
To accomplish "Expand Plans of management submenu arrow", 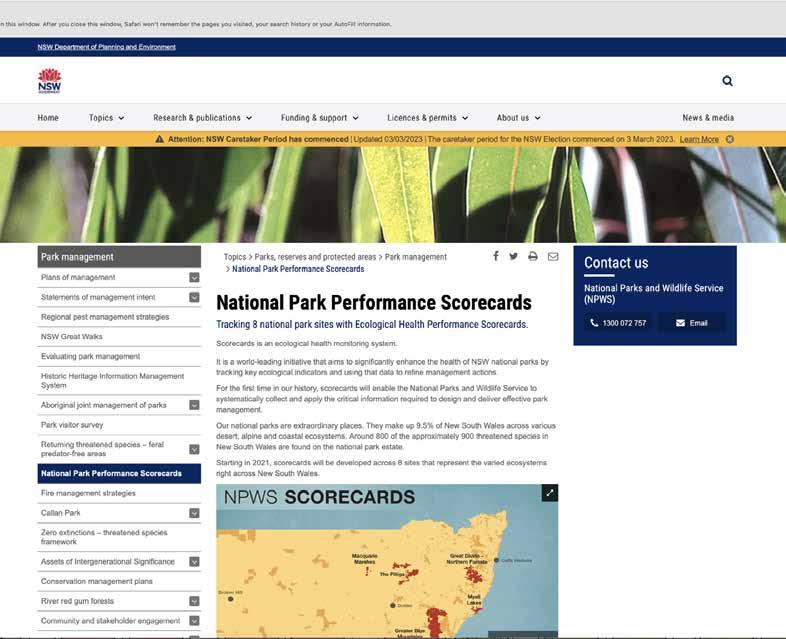I will tap(194, 278).
